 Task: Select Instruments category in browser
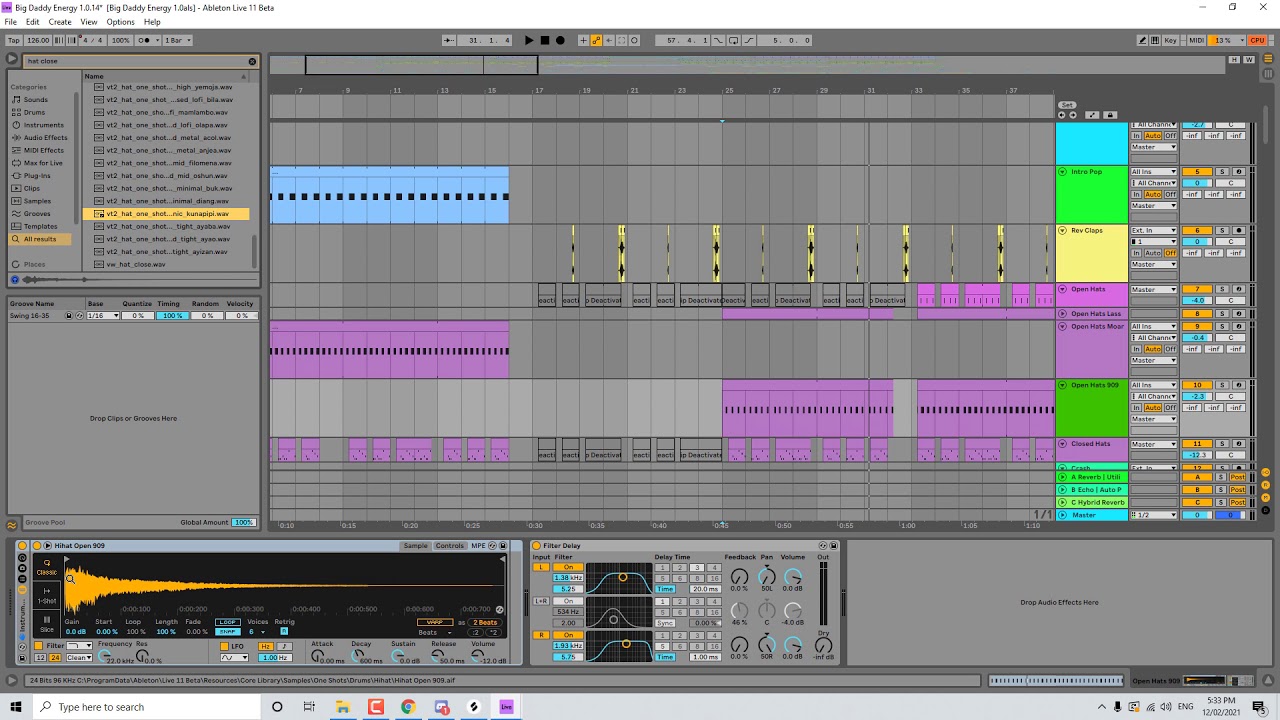[43, 125]
